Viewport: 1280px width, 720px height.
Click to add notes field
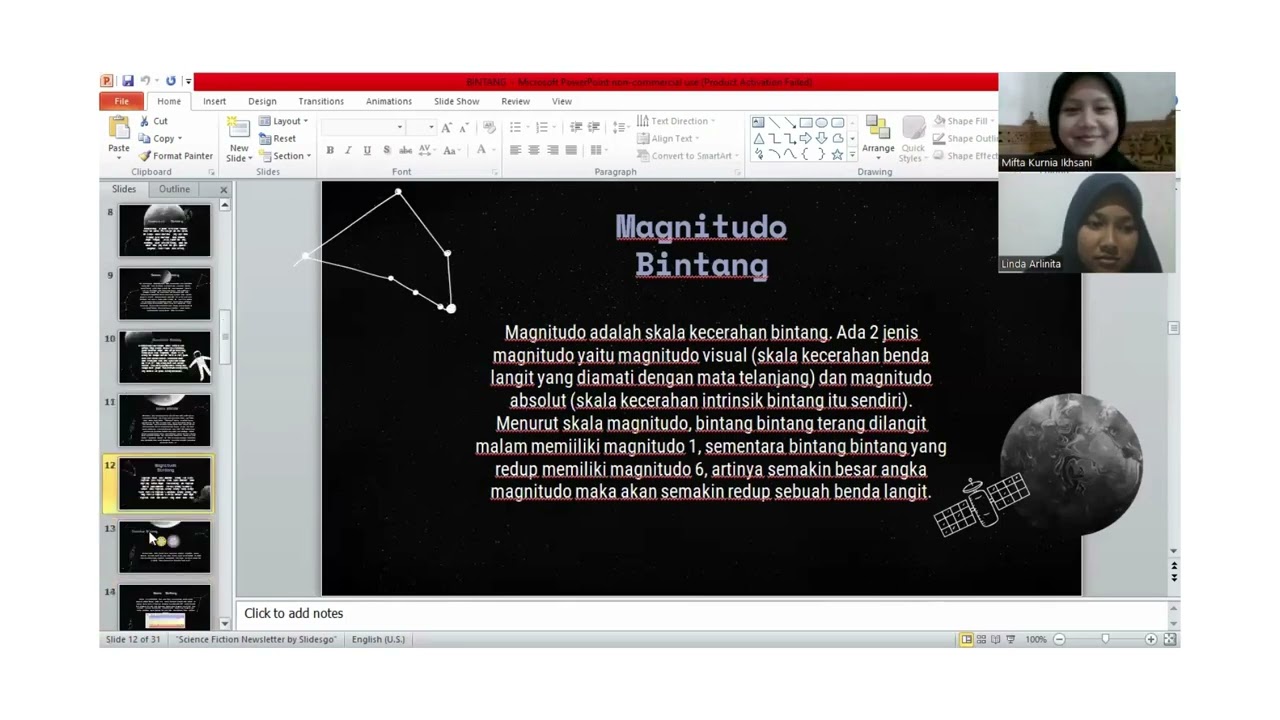pos(702,613)
